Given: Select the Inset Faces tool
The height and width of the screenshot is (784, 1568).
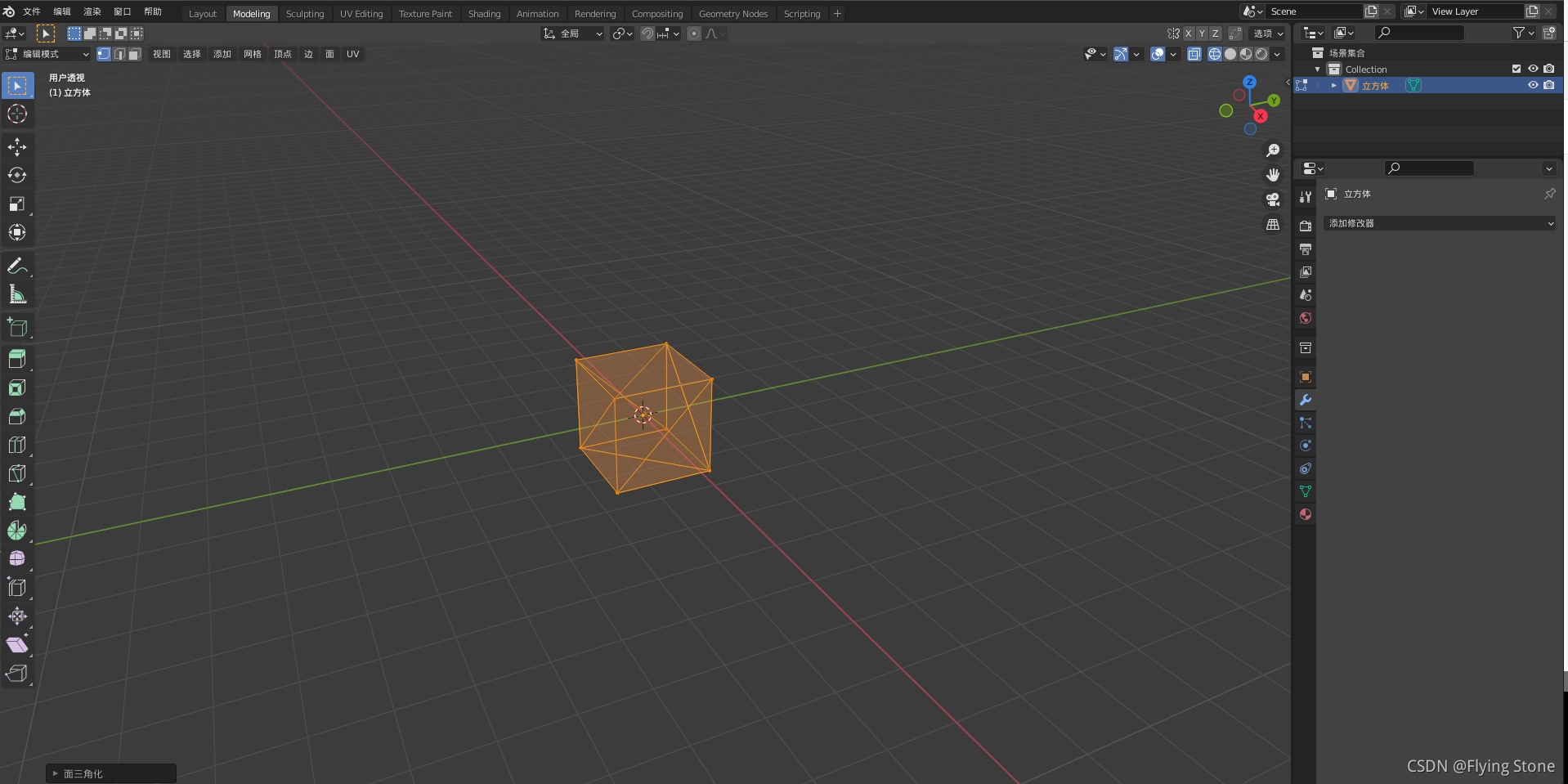Looking at the screenshot, I should 17,388.
